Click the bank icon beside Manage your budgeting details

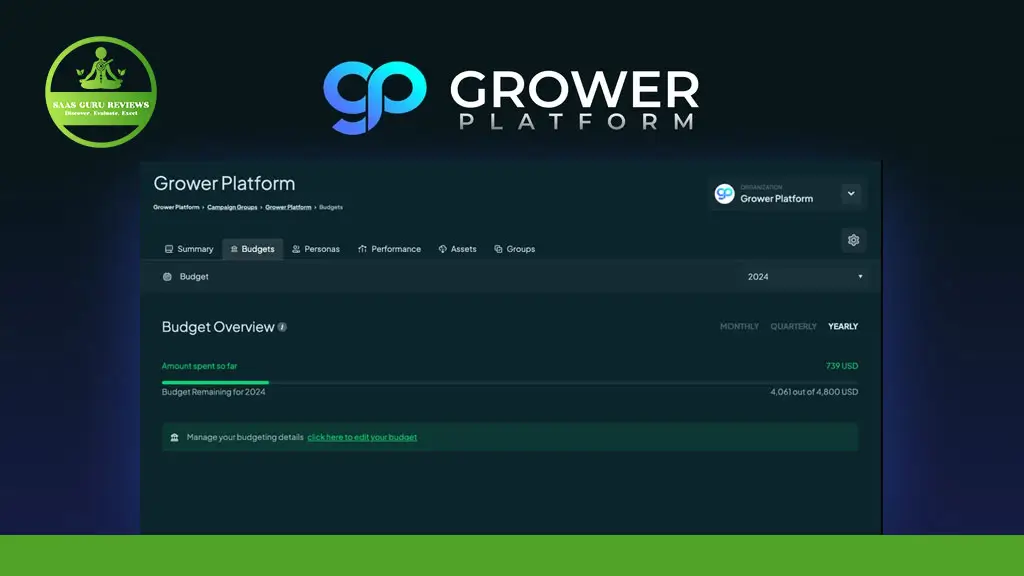[174, 438]
